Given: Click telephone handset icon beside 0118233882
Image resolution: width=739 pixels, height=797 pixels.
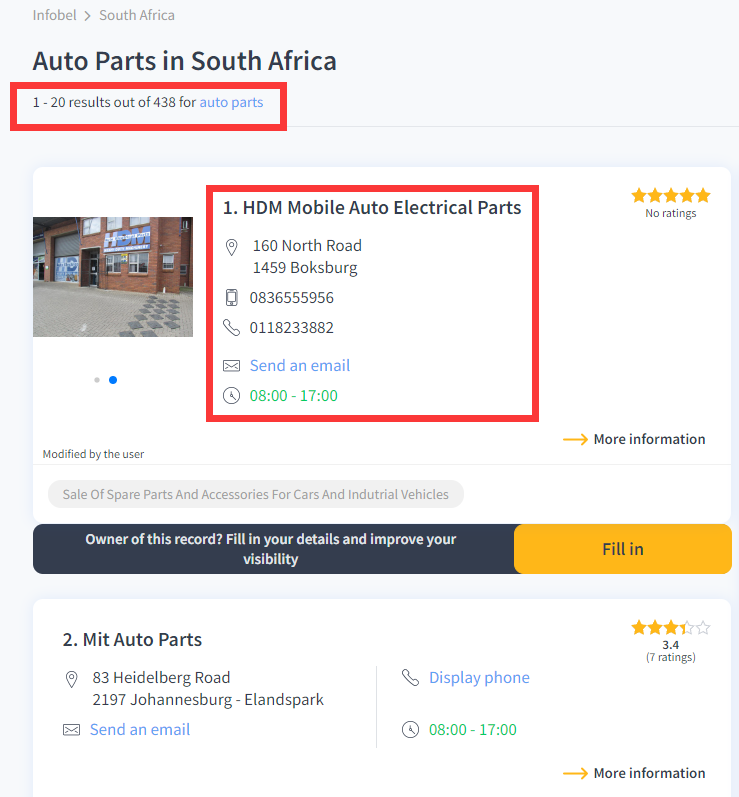Looking at the screenshot, I should (232, 328).
